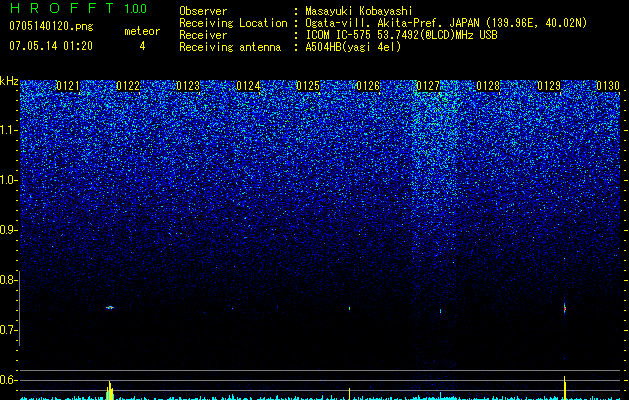The width and height of the screenshot is (629, 400).
Task: Click the Ogata-vill. Akita-Pref. JAPAN location text
Action: pos(446,23)
